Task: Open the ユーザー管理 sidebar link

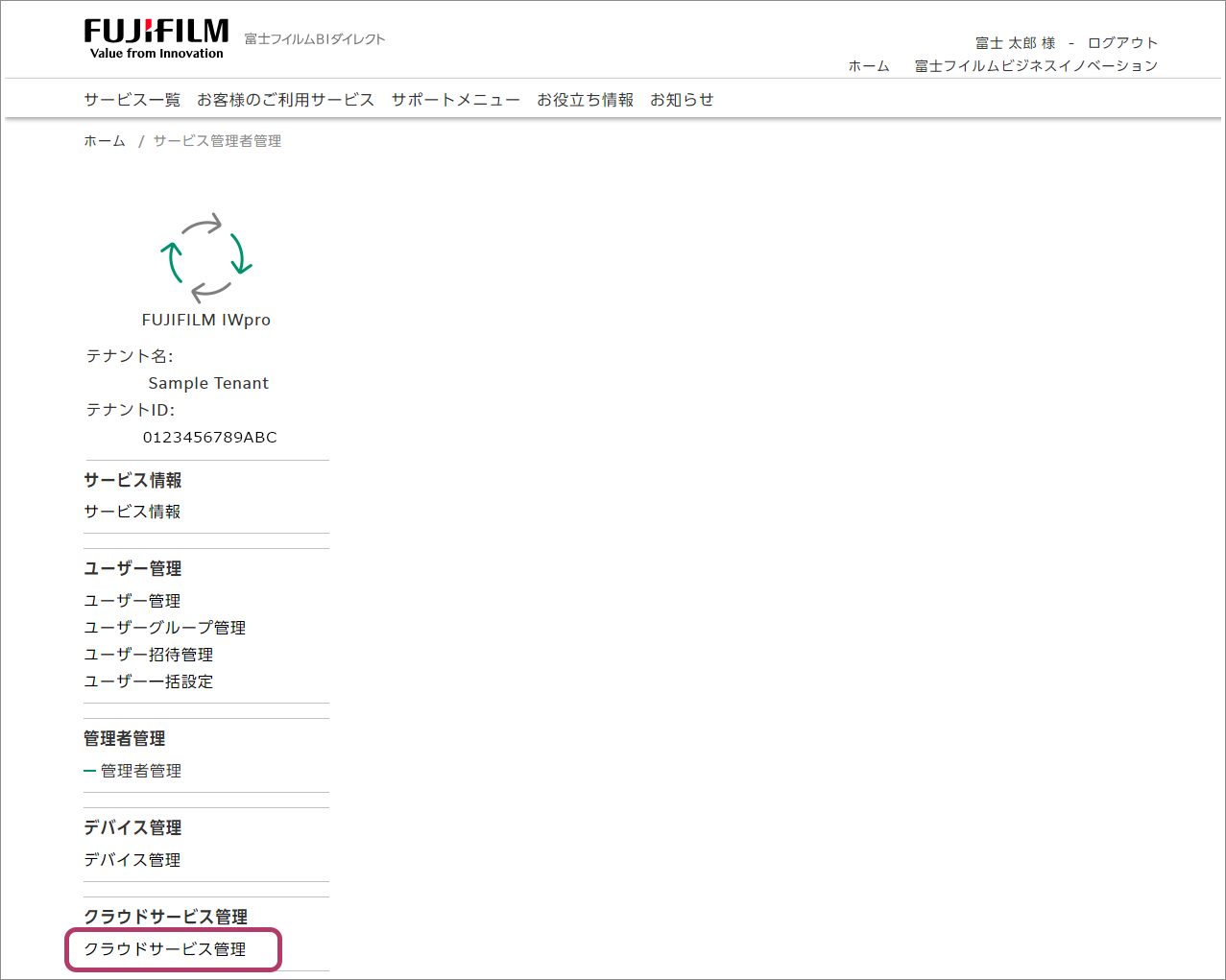Action: (132, 601)
